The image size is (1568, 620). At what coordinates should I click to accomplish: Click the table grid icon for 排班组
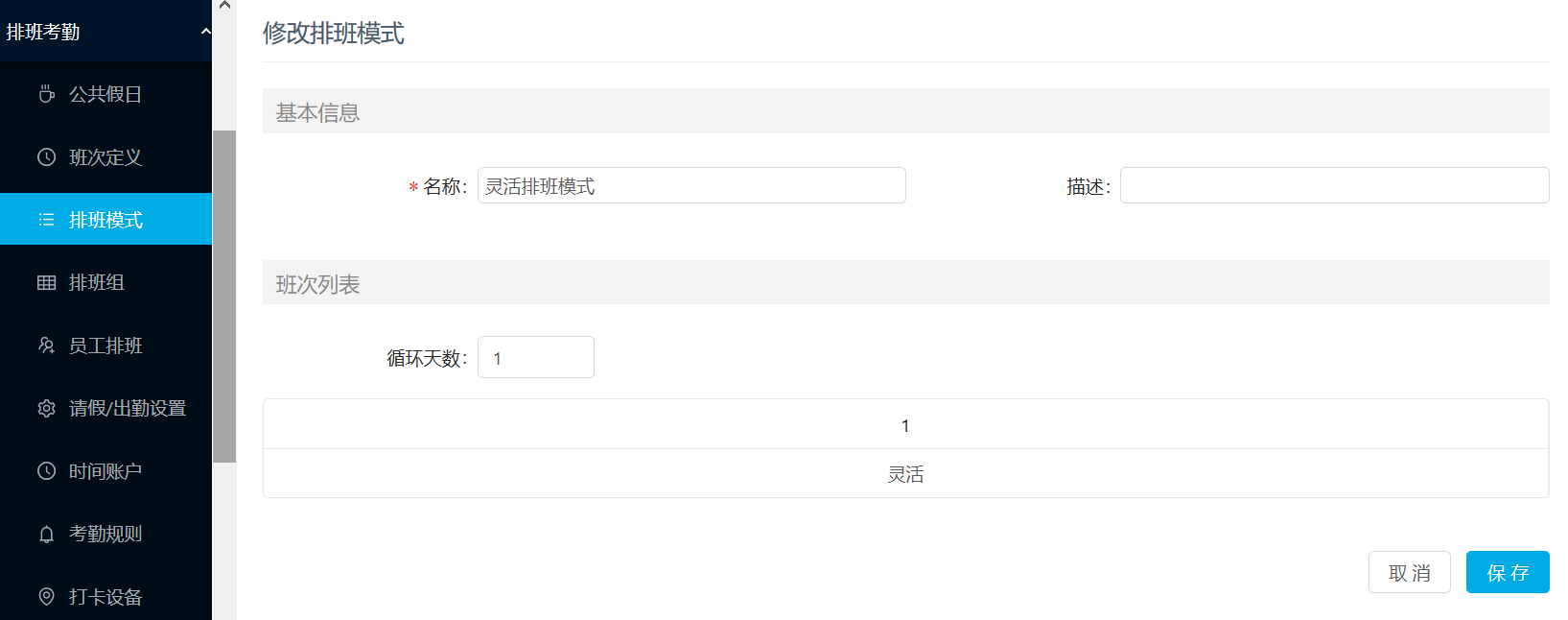(46, 282)
